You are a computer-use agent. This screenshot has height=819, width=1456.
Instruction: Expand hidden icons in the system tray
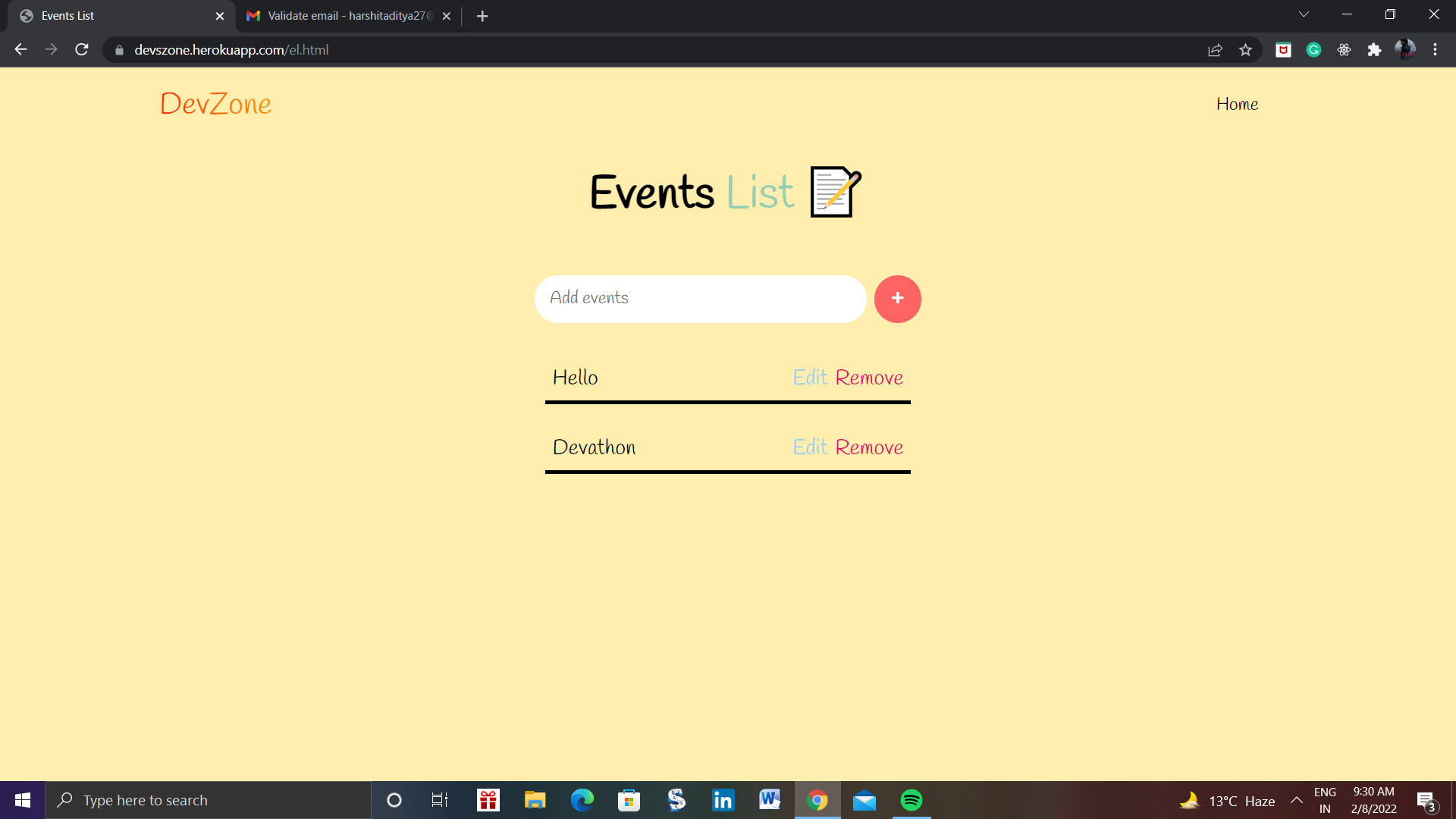(x=1296, y=799)
